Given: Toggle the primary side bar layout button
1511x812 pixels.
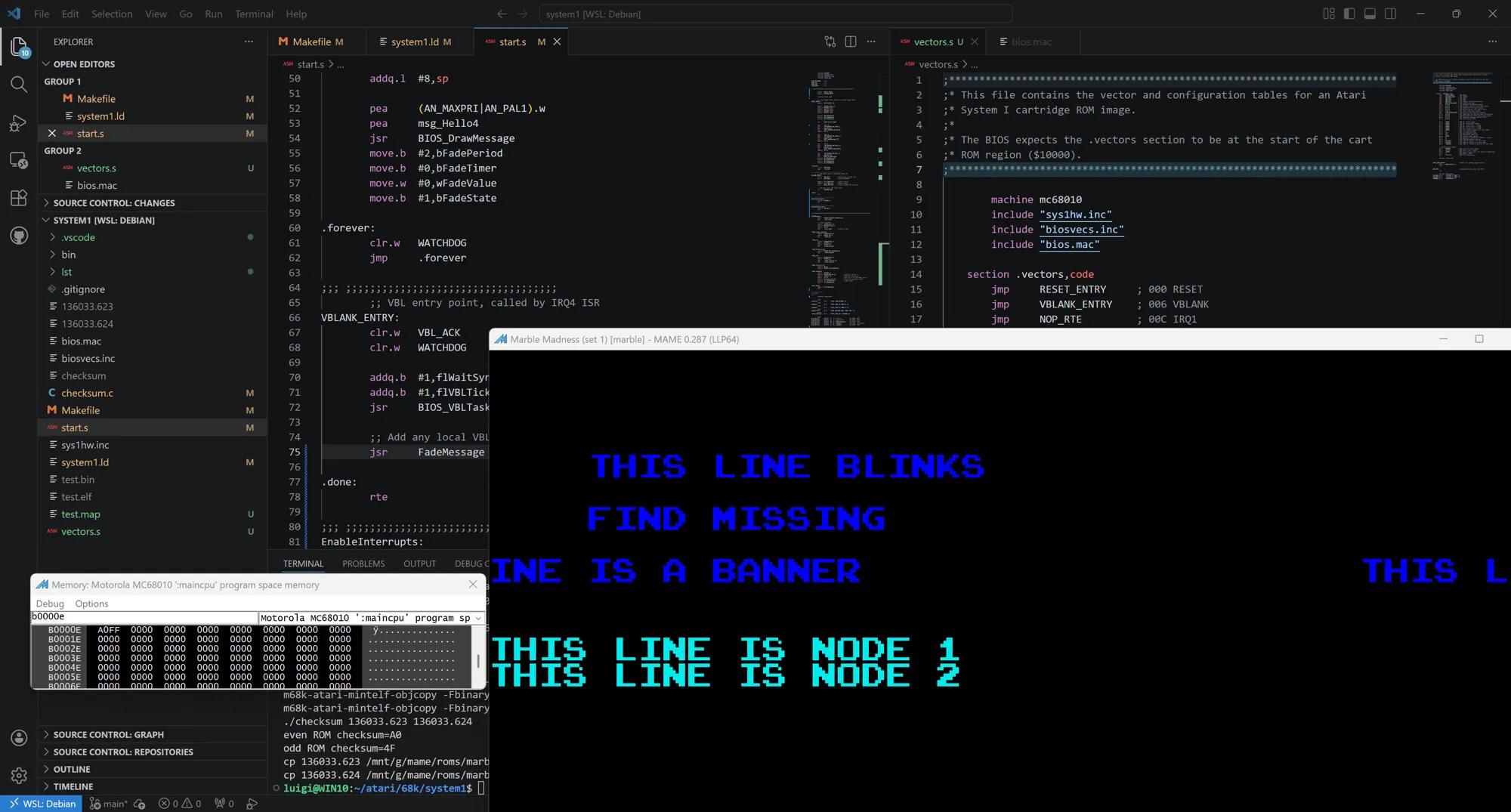Looking at the screenshot, I should point(1349,14).
